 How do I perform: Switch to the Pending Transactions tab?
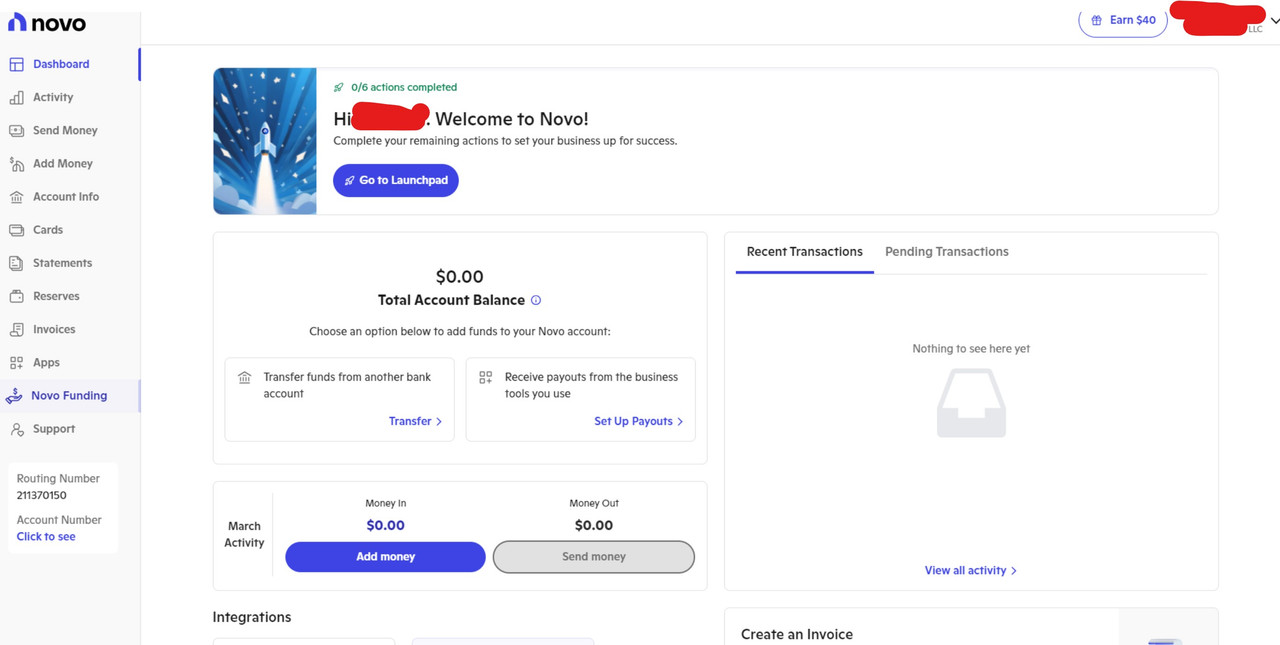click(x=947, y=252)
